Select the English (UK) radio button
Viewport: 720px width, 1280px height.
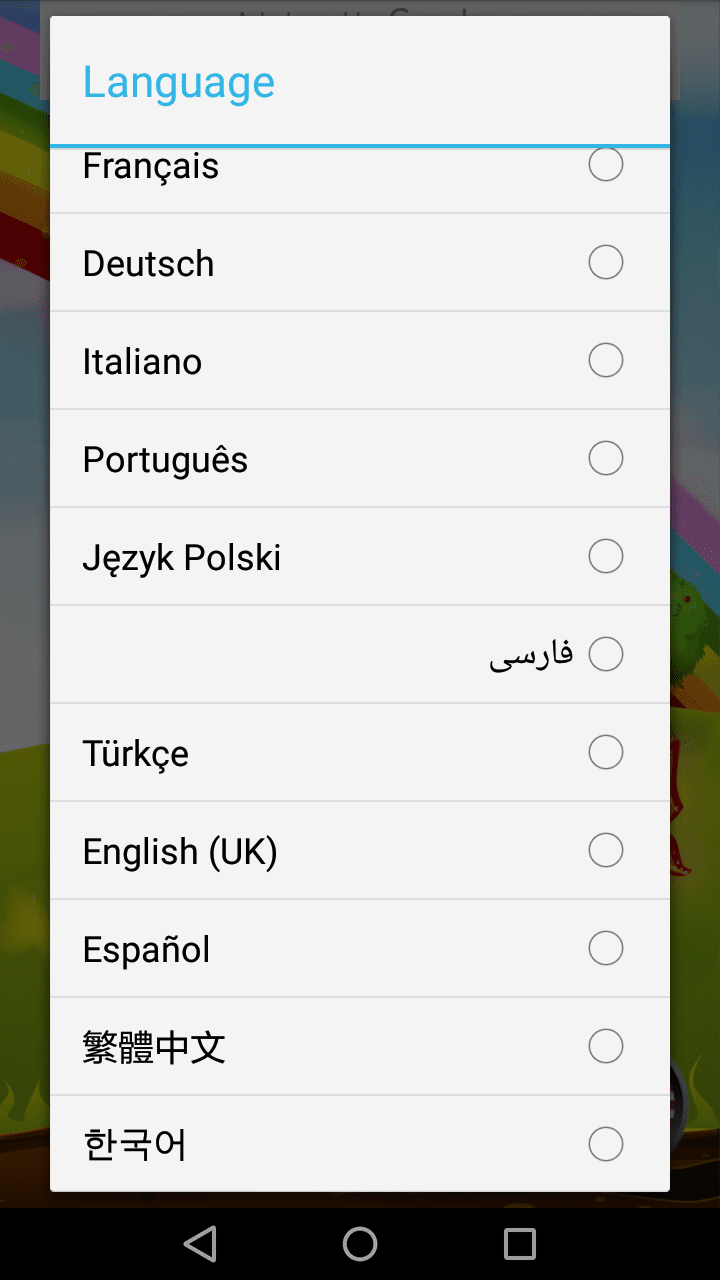606,850
